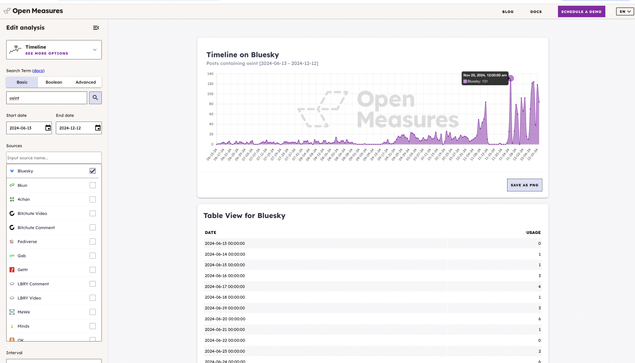This screenshot has width=635, height=363.
Task: Open the EN language dropdown
Action: (624, 11)
